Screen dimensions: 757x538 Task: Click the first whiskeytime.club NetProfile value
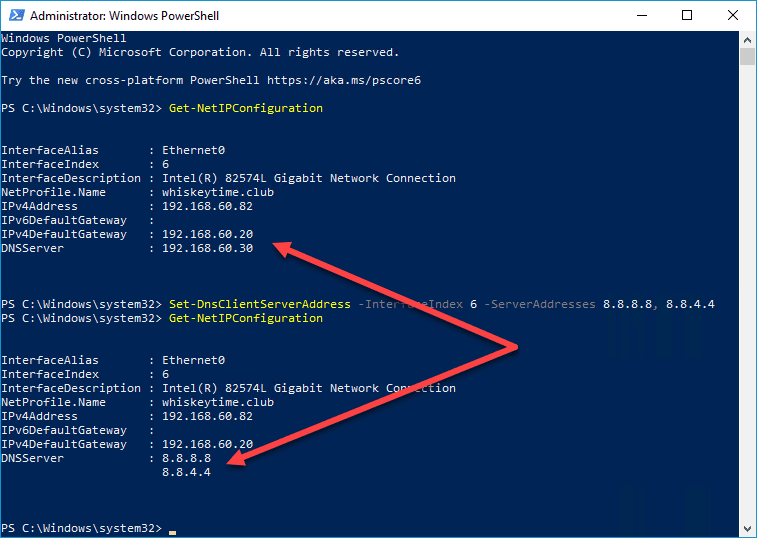[218, 192]
